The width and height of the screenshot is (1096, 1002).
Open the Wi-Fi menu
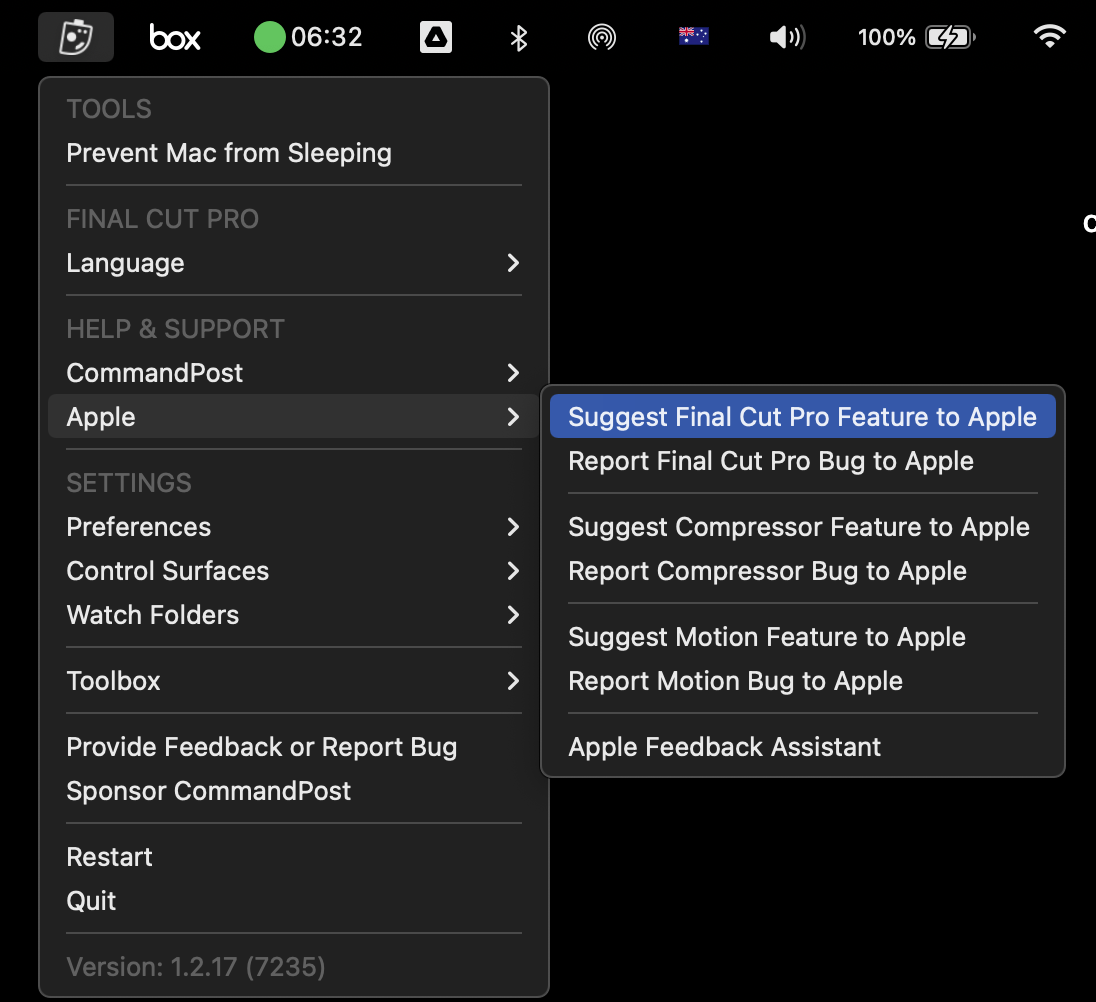click(x=1049, y=36)
